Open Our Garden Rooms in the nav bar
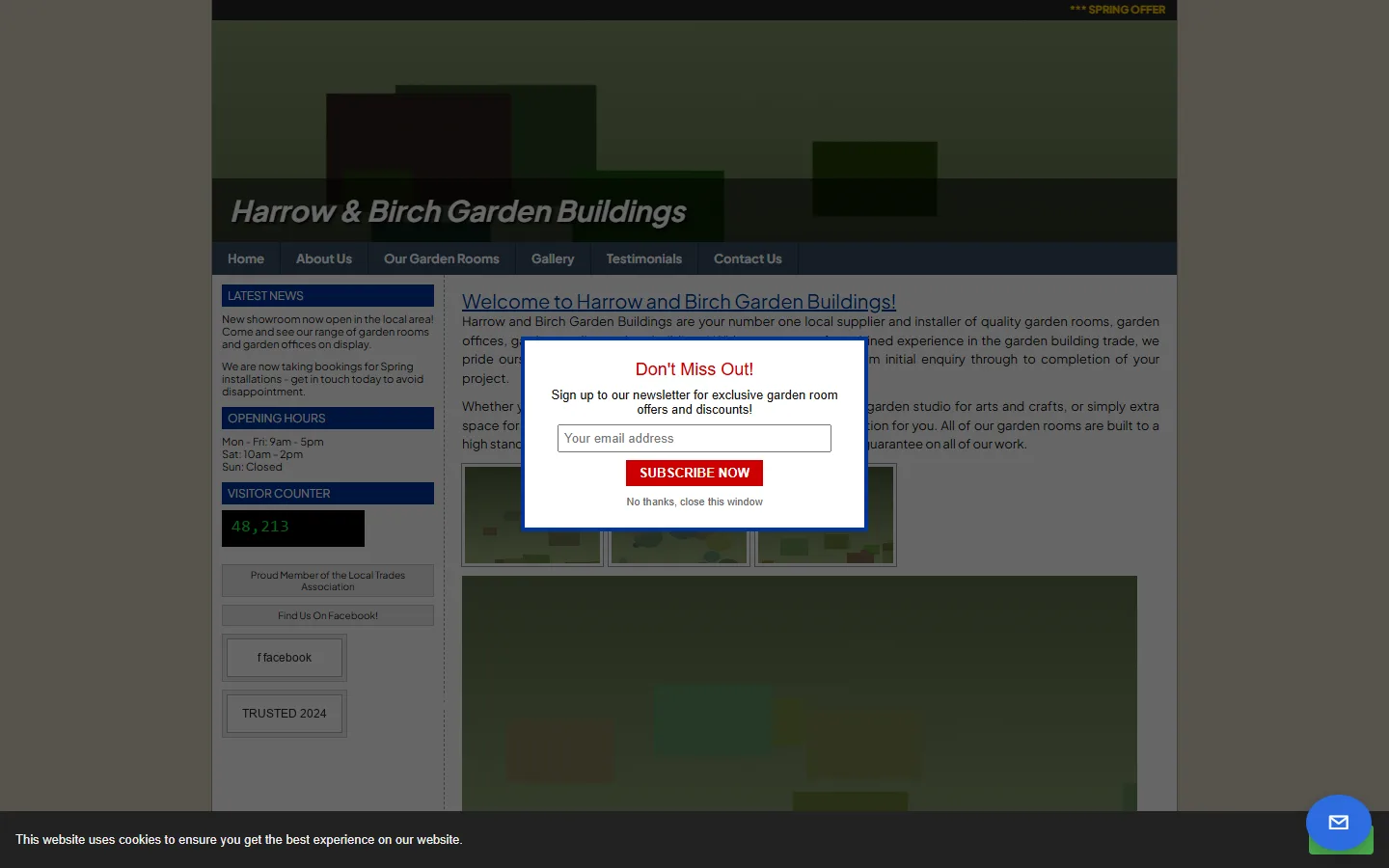Viewport: 1389px width, 868px height. pyautogui.click(x=442, y=258)
